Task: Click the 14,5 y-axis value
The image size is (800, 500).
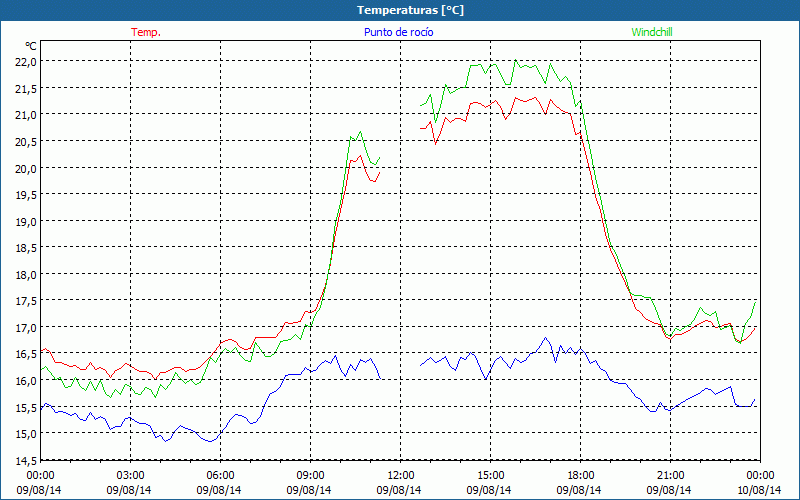Action: (28, 461)
